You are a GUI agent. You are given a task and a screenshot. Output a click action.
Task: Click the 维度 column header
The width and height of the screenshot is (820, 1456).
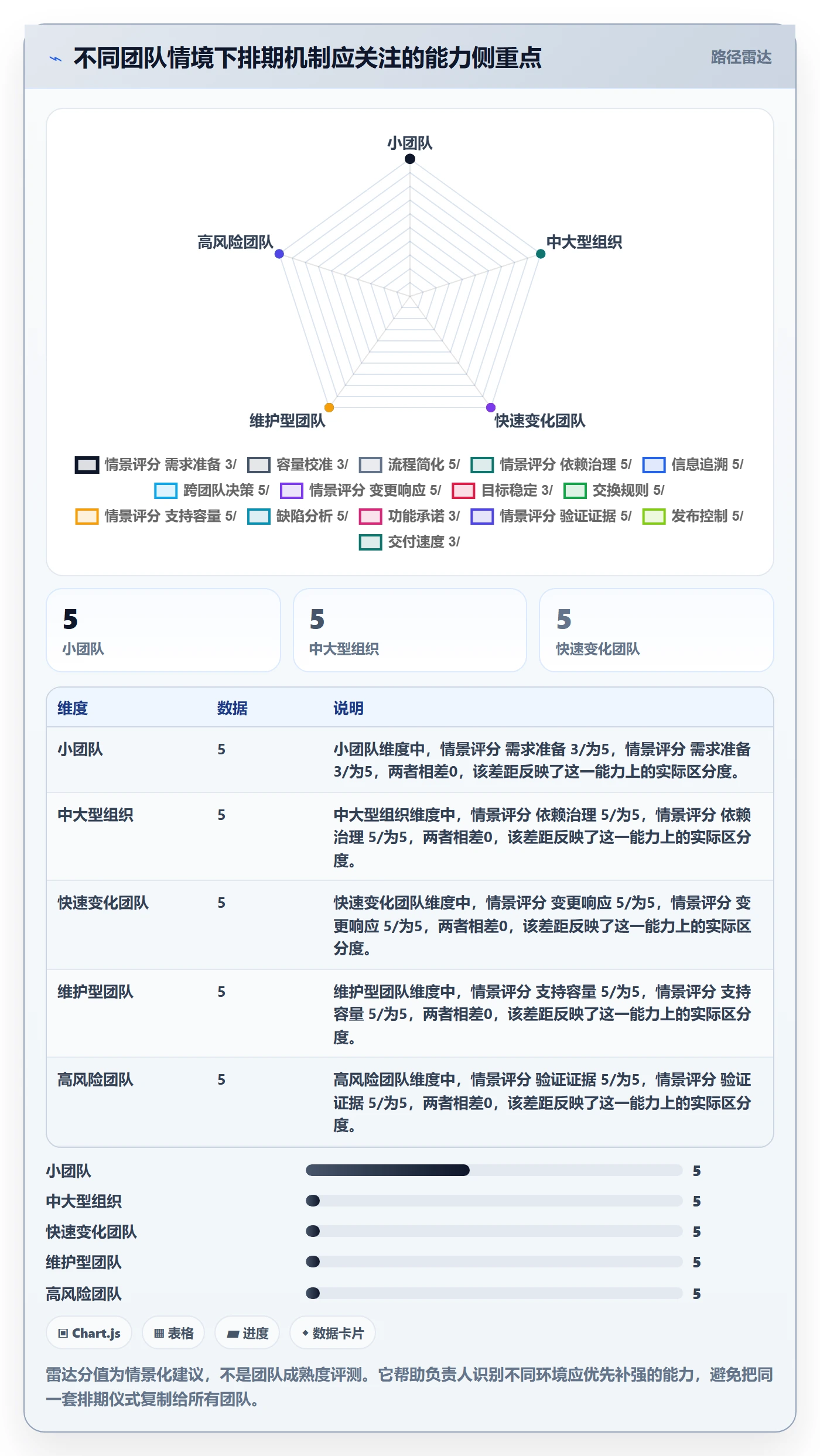(x=73, y=708)
